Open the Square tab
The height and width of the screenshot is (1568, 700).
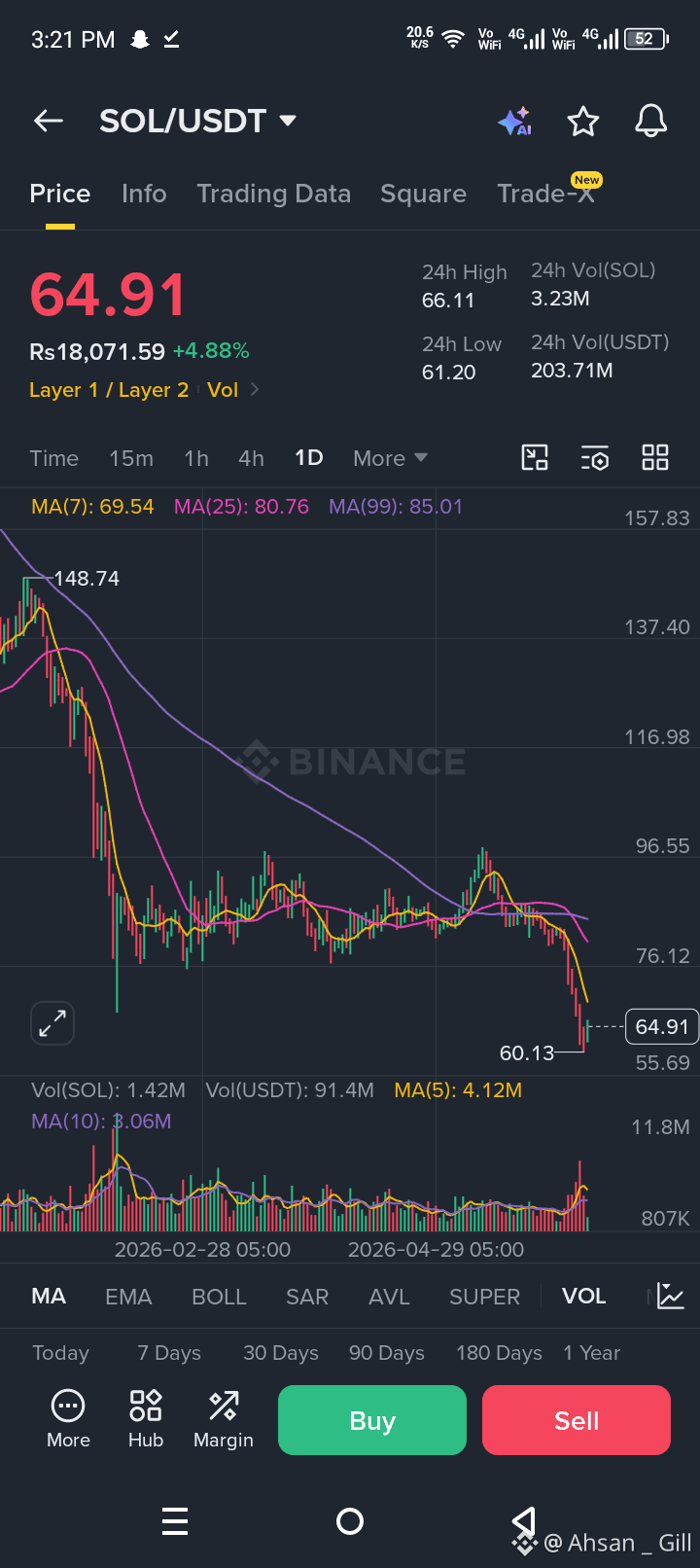tap(423, 194)
